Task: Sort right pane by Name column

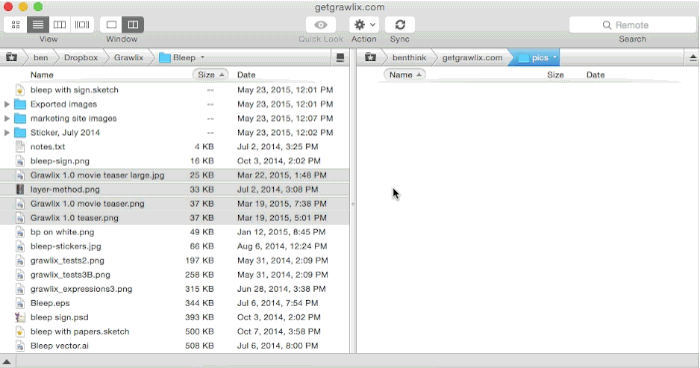Action: pyautogui.click(x=405, y=75)
